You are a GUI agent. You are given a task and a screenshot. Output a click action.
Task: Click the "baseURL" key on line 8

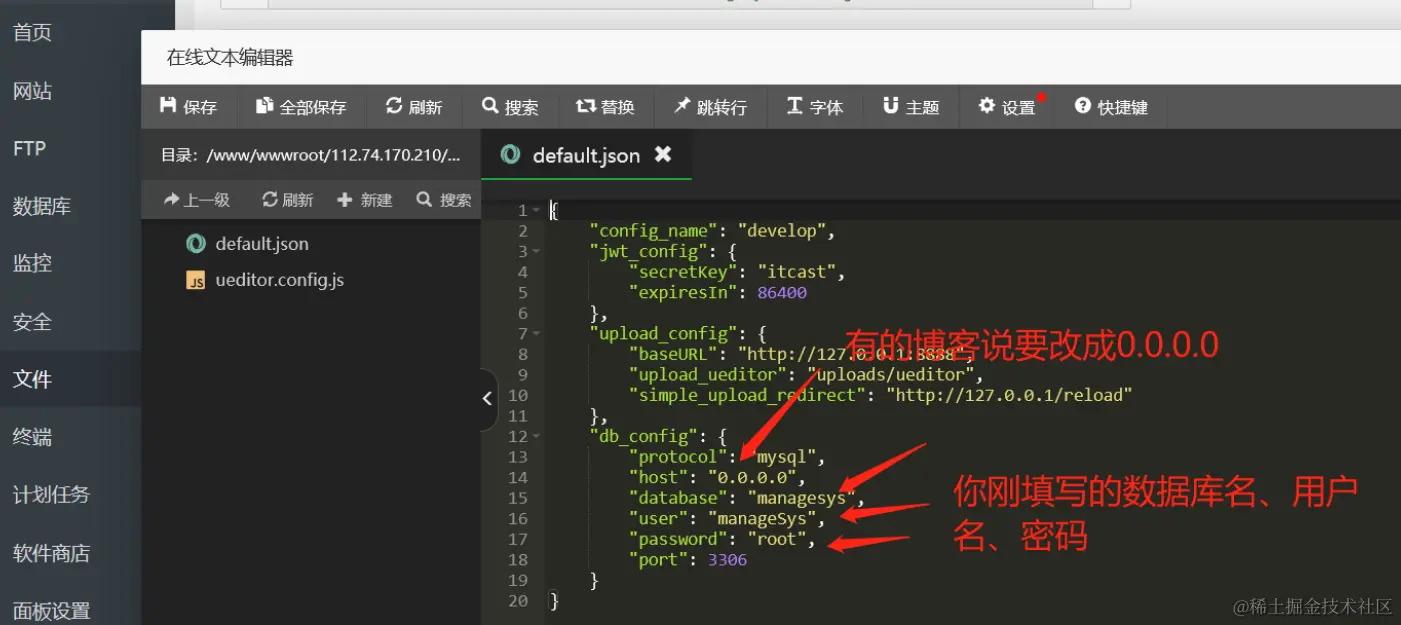pos(673,354)
